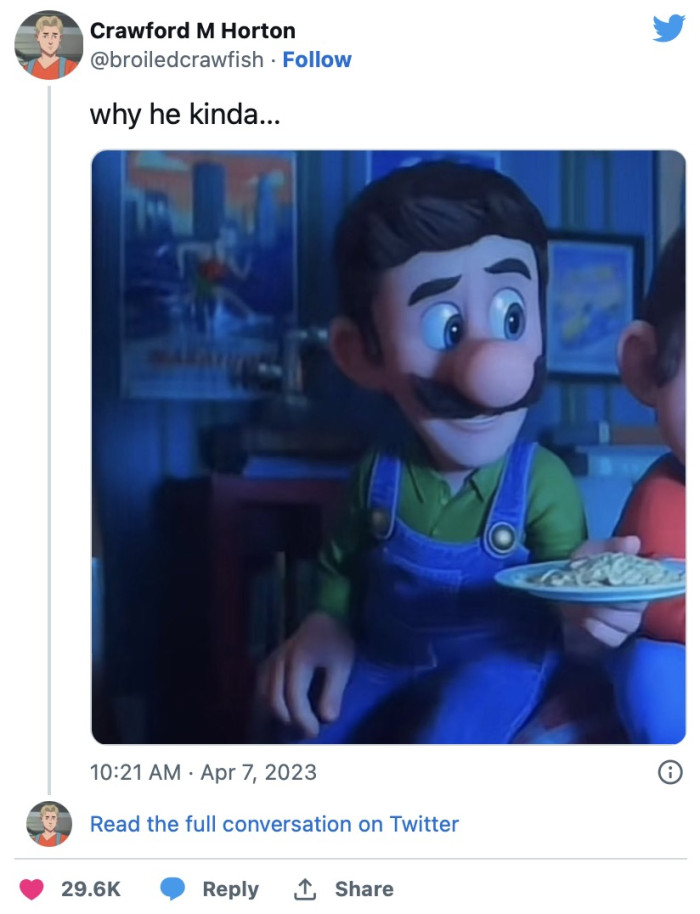
Task: Click the "why he kinda..." tweet text
Action: coord(185,114)
